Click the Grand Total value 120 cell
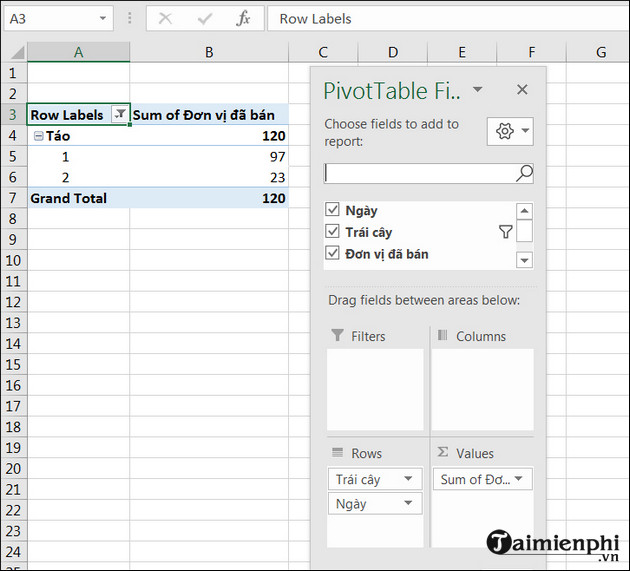 [209, 198]
